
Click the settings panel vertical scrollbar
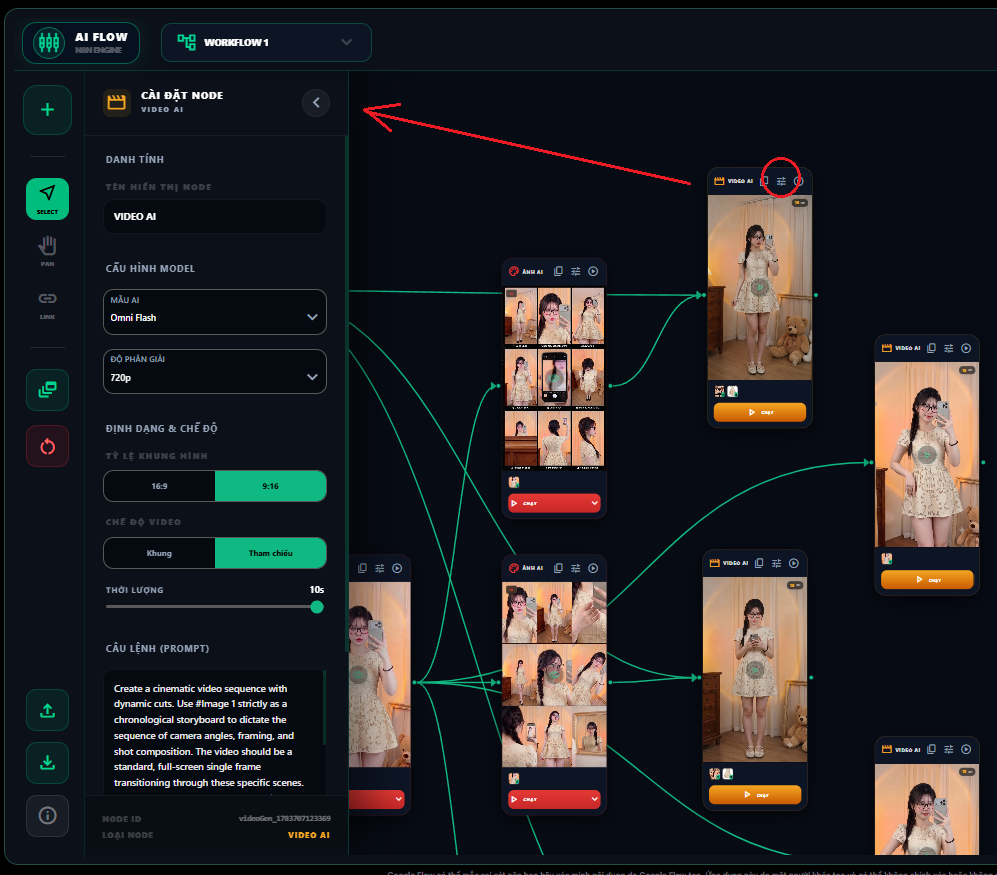(x=347, y=394)
